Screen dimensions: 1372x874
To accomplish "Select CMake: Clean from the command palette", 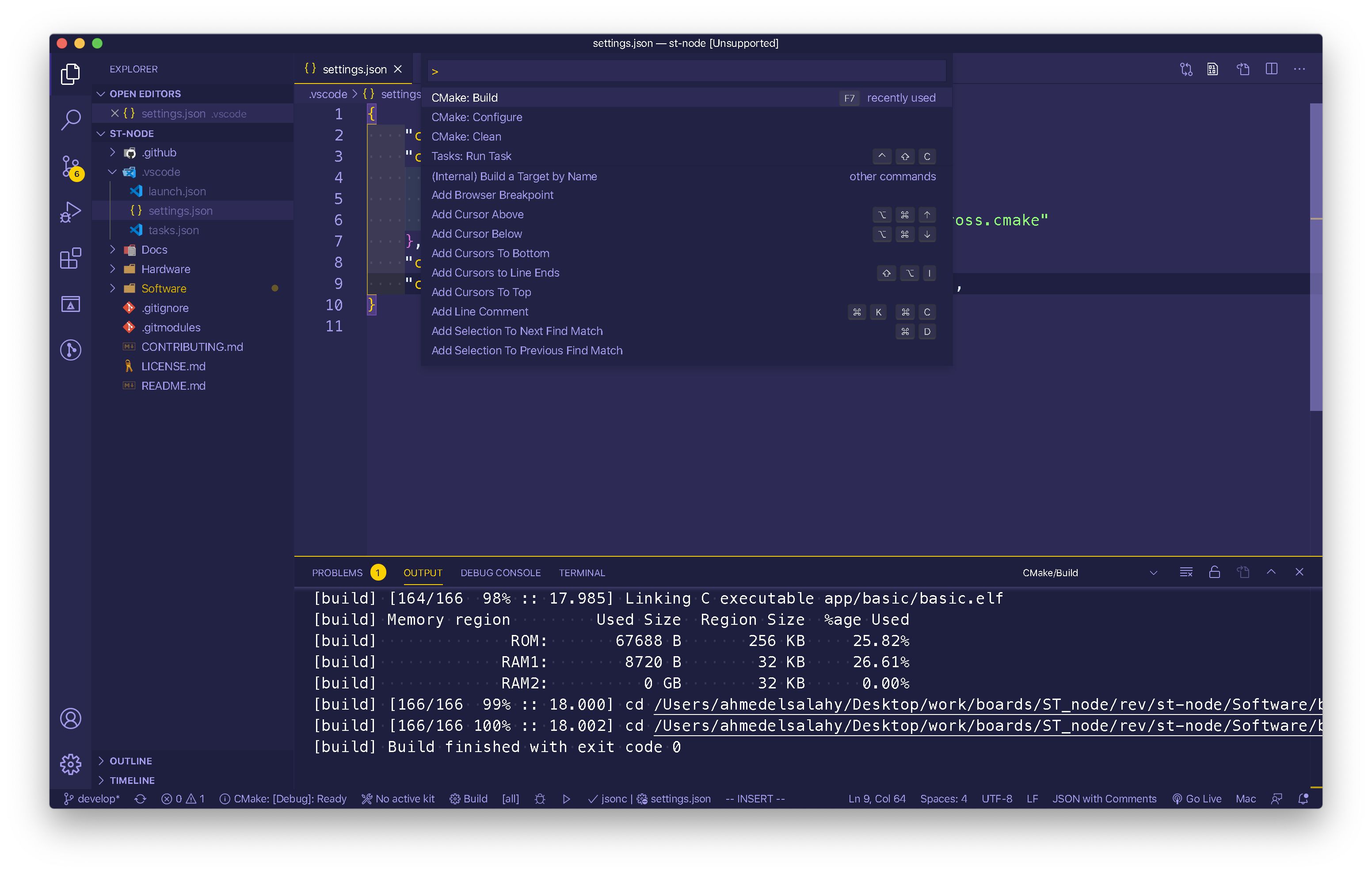I will click(466, 136).
